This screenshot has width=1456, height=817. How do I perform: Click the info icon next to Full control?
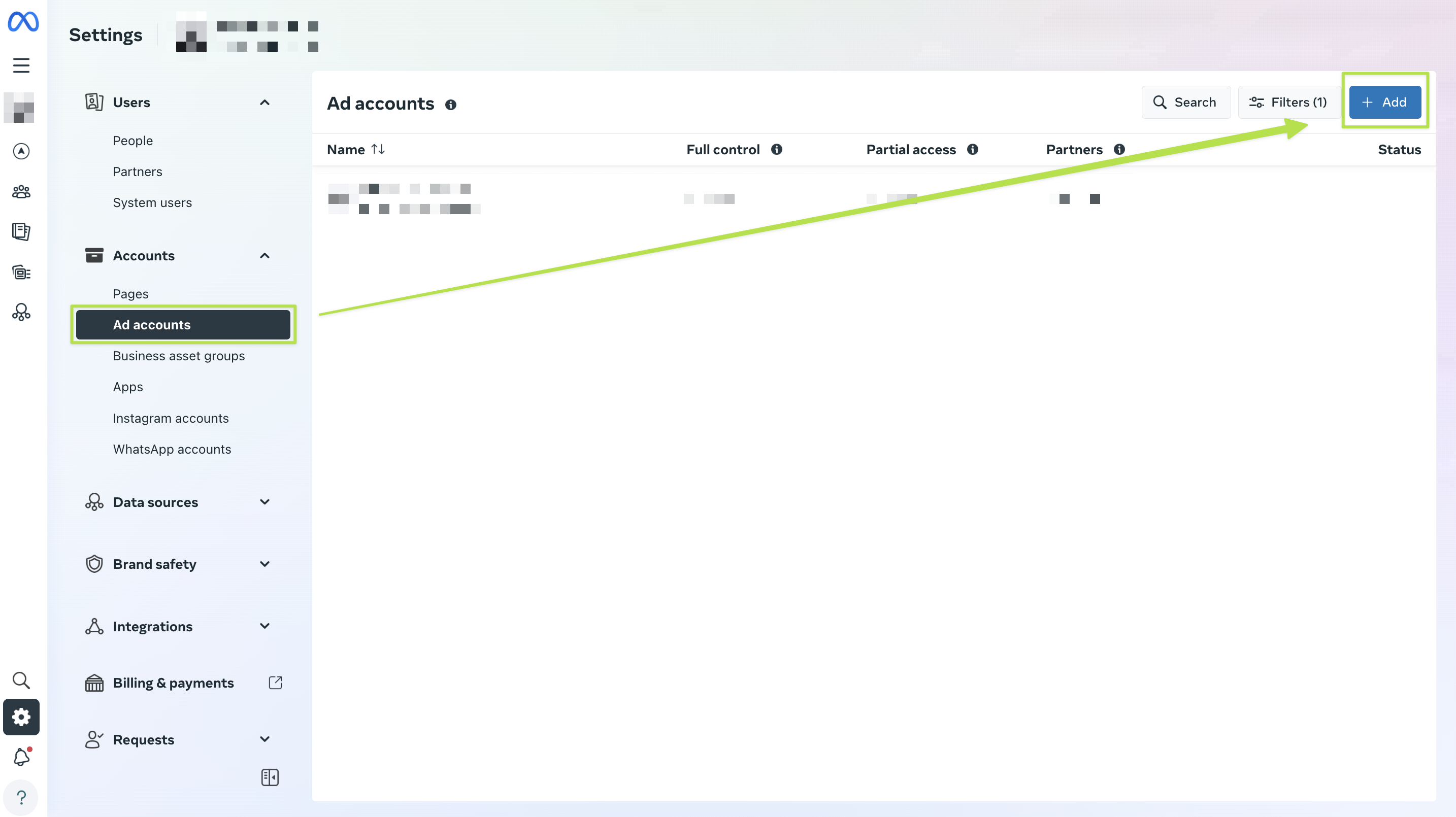pos(777,150)
